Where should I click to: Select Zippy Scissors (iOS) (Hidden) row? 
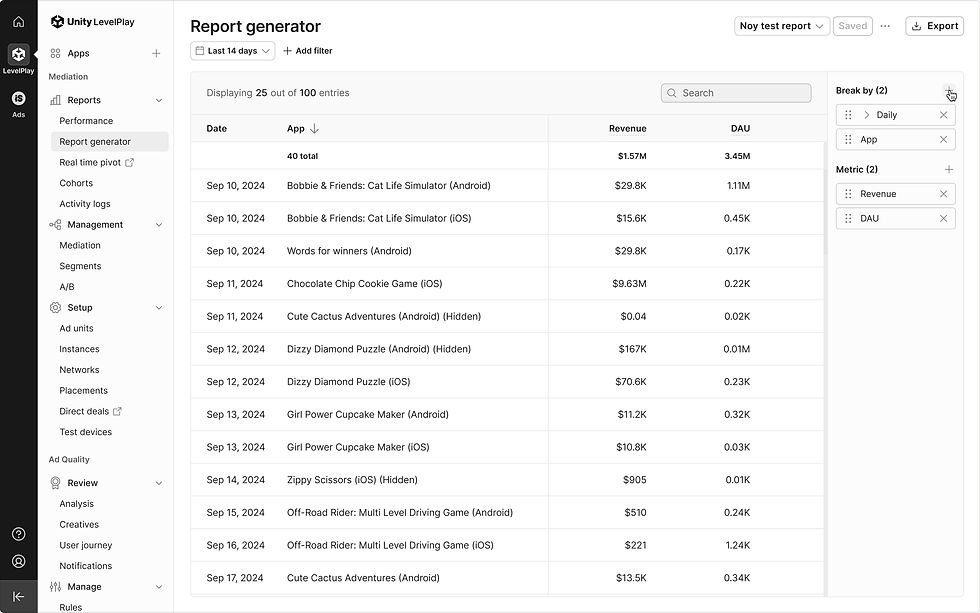tap(507, 480)
